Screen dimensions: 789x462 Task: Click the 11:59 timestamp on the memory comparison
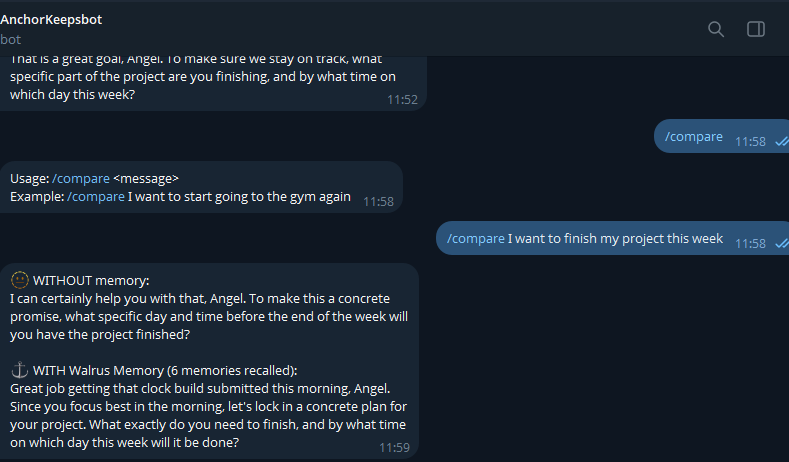coord(394,447)
